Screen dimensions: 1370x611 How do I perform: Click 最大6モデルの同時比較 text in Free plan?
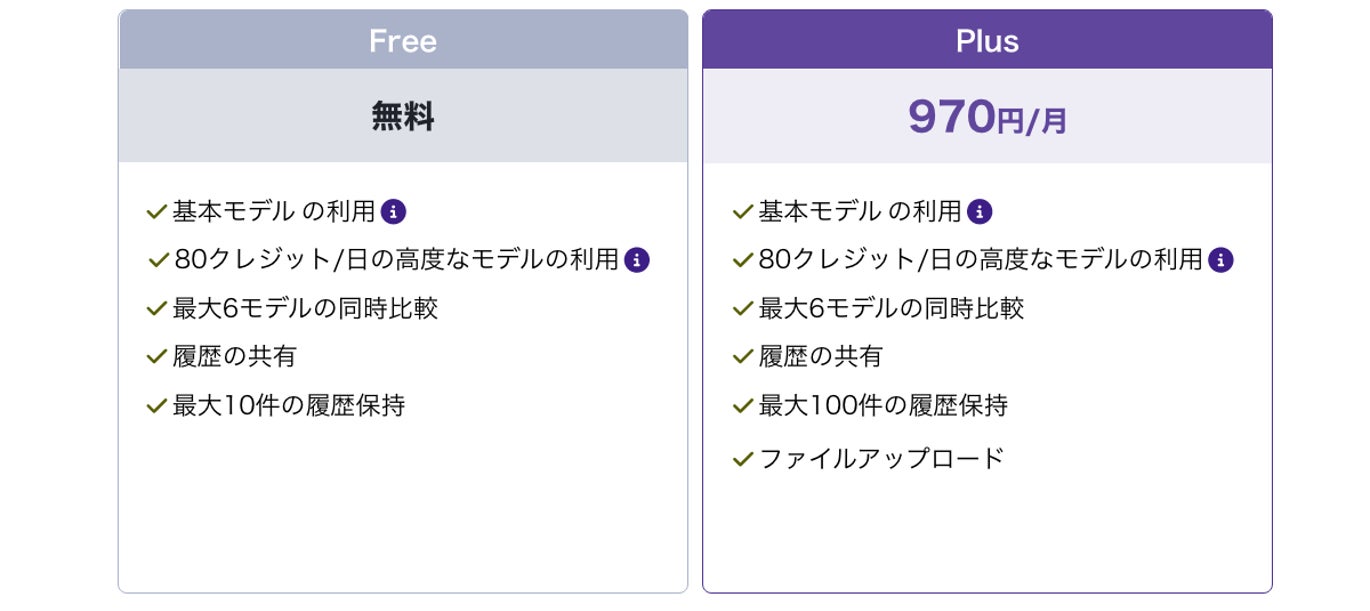[305, 308]
